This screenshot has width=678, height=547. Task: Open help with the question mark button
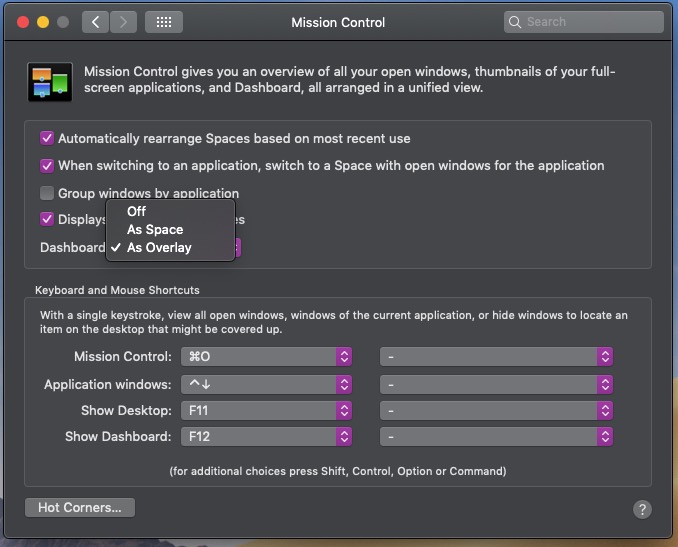642,509
